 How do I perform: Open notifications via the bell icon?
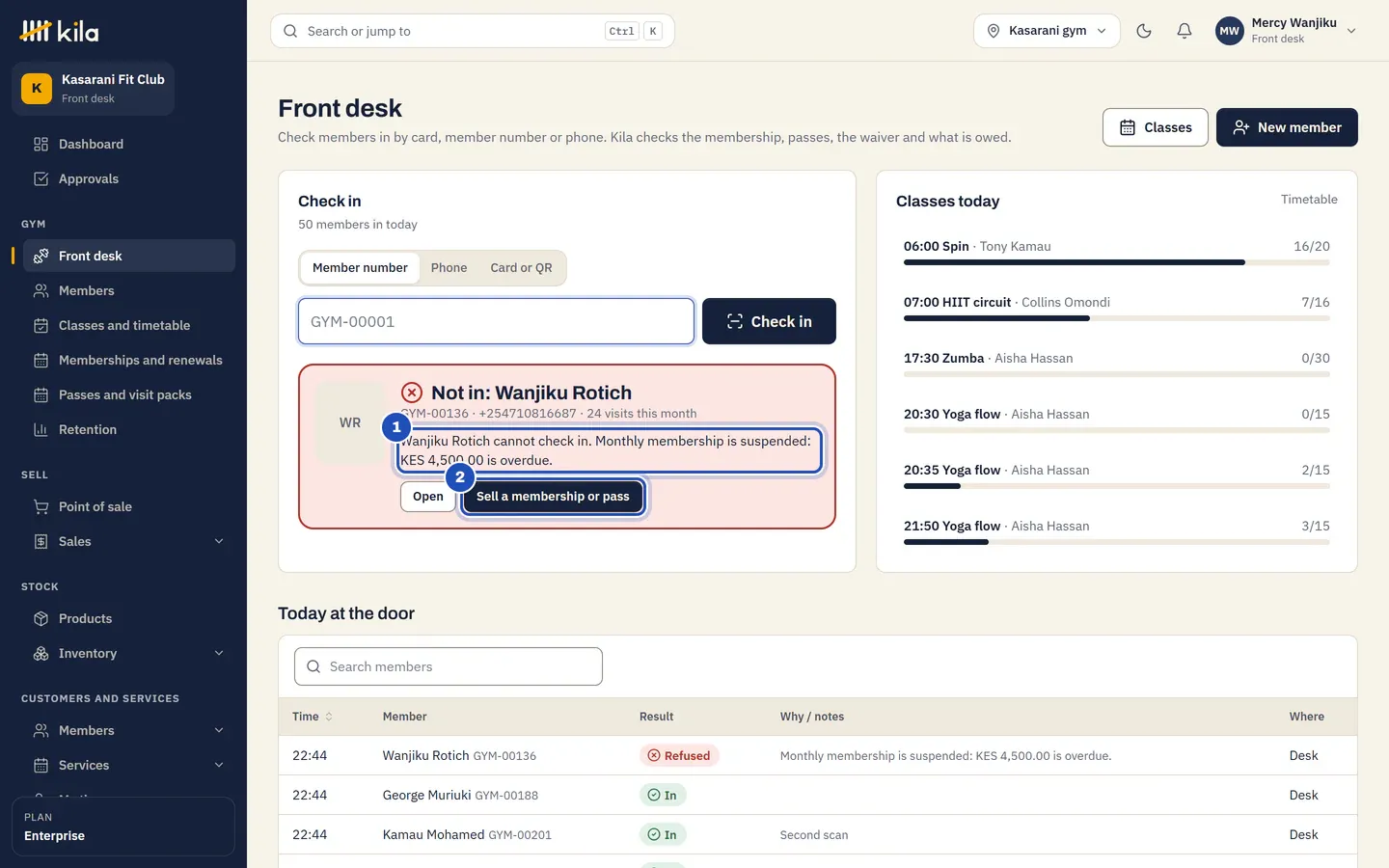pyautogui.click(x=1185, y=31)
